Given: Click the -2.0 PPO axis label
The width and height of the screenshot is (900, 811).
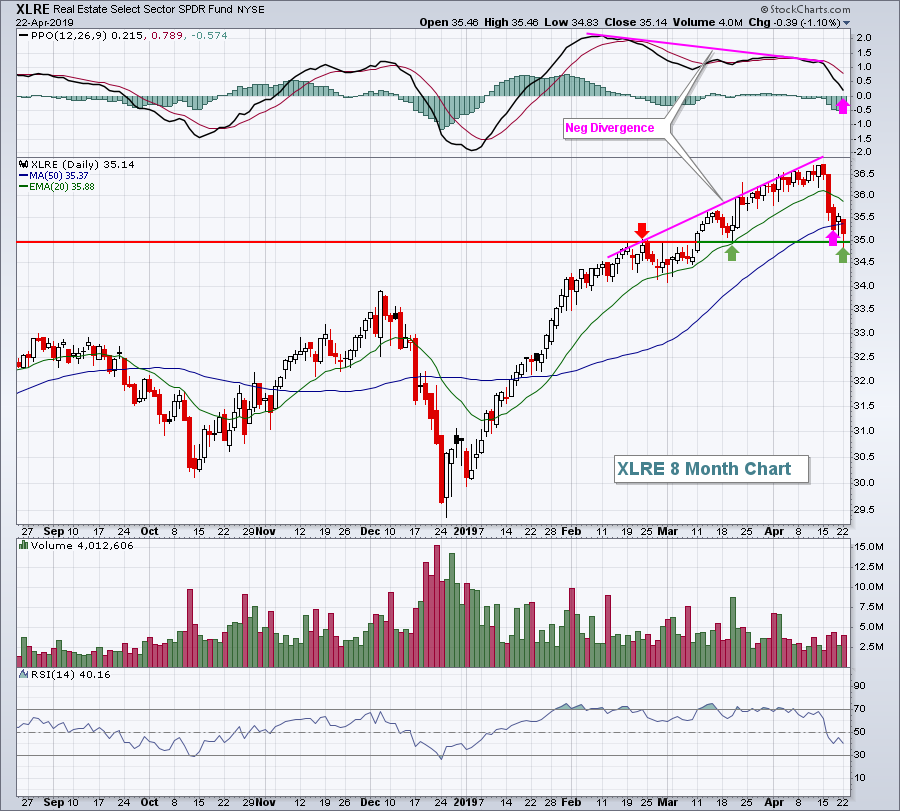Looking at the screenshot, I should 862,152.
